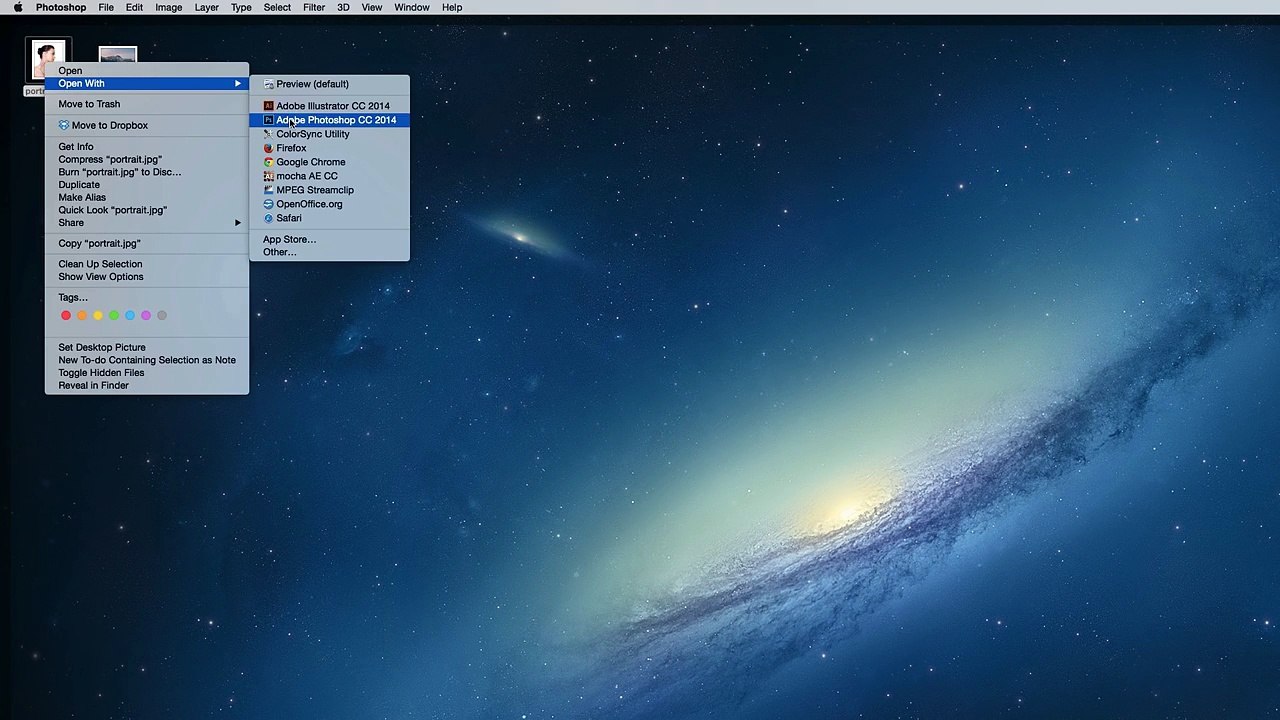Select Google Chrome in Open With list
The height and width of the screenshot is (720, 1280).
click(x=310, y=162)
